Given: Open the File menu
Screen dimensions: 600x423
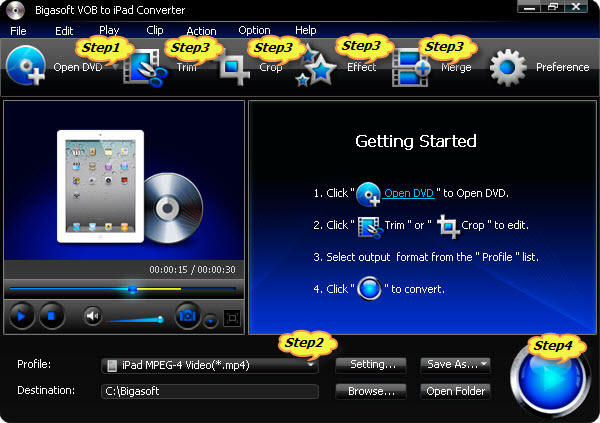Looking at the screenshot, I should (18, 31).
